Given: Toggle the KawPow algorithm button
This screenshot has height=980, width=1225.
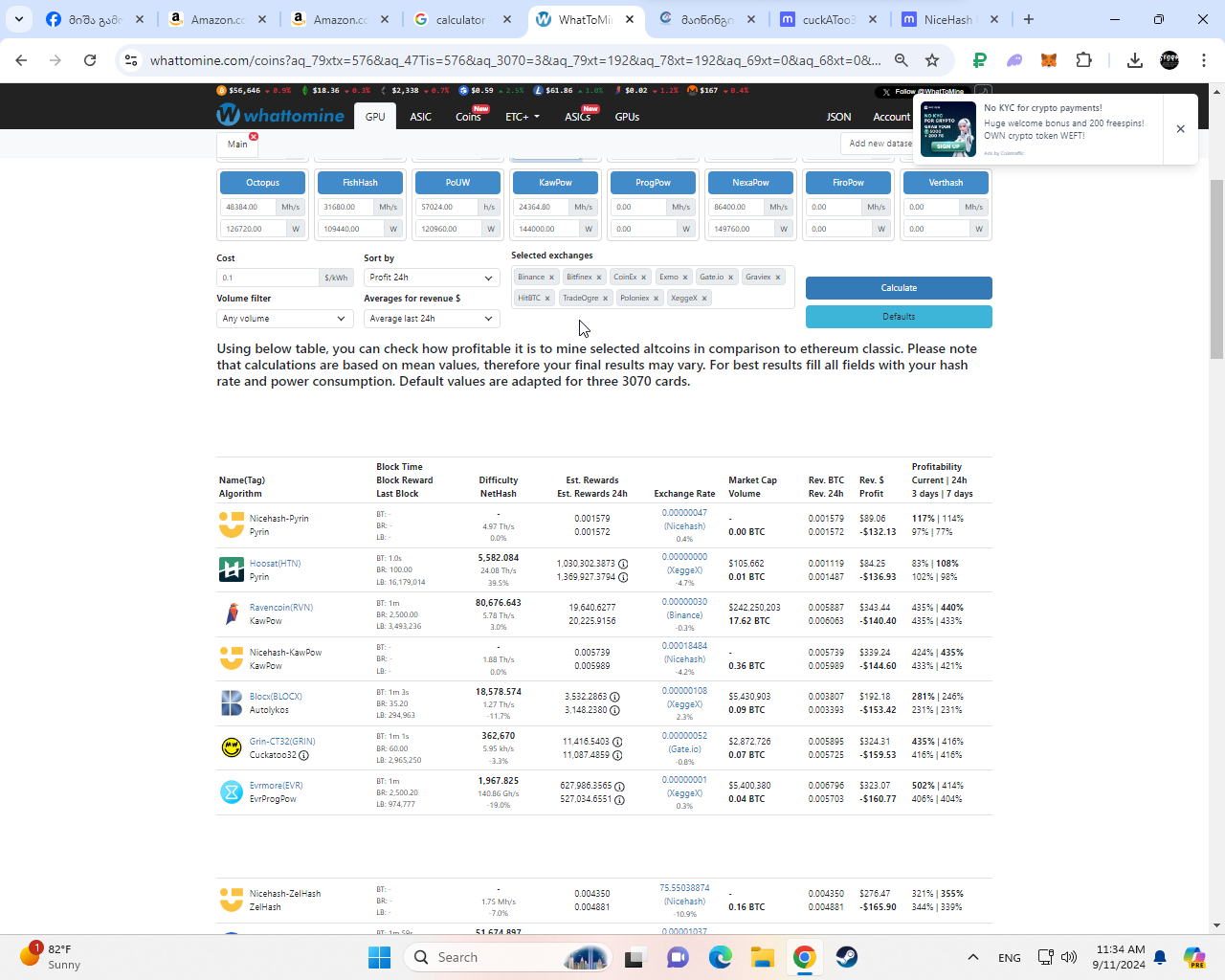Looking at the screenshot, I should tap(555, 183).
